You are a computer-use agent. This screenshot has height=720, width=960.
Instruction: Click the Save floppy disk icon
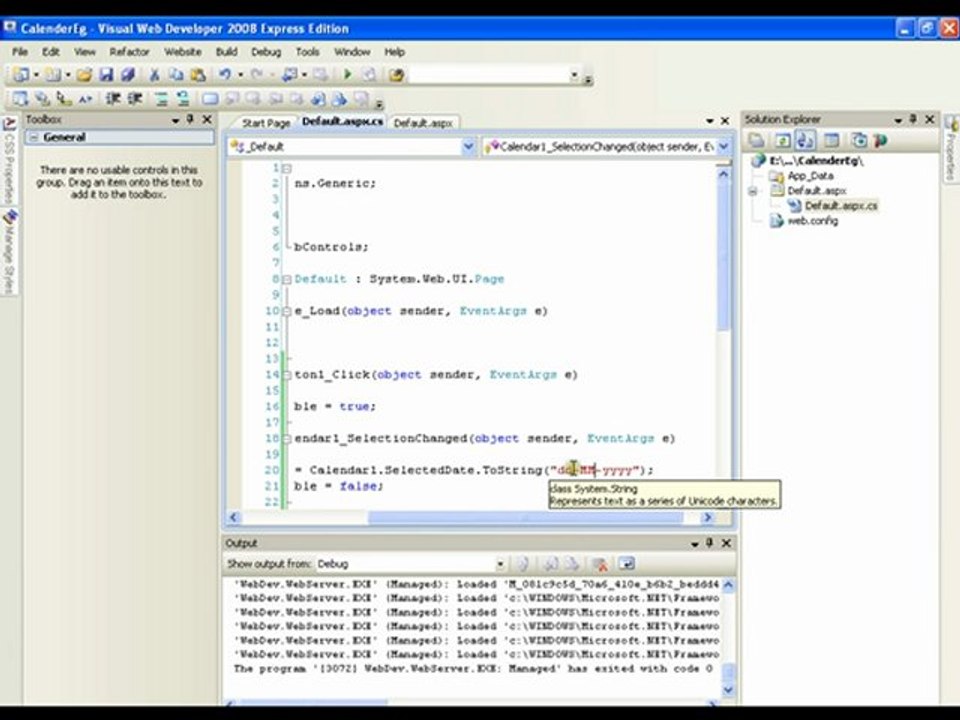(x=106, y=75)
